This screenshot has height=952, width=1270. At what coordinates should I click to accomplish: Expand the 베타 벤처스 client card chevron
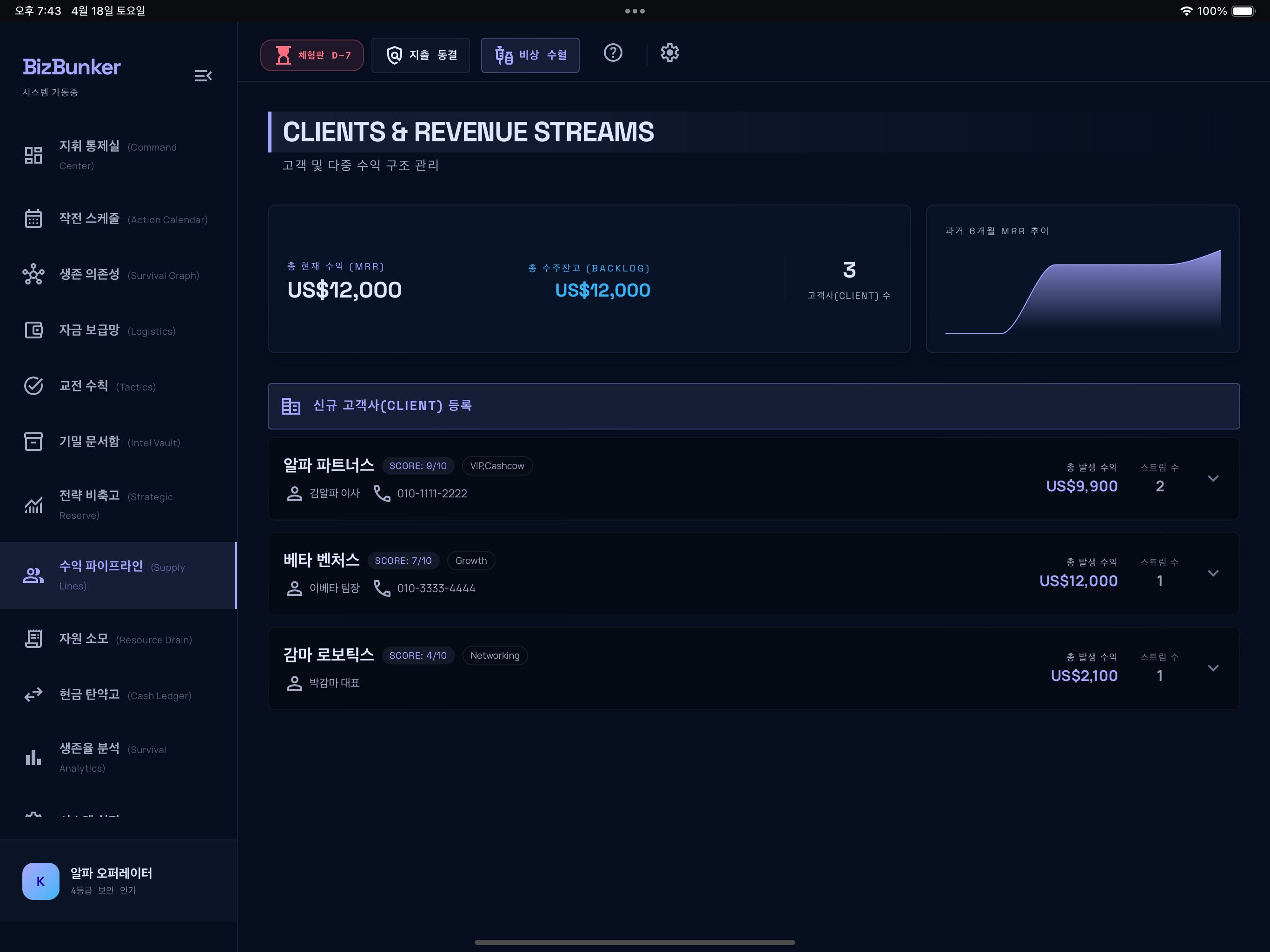click(x=1212, y=573)
